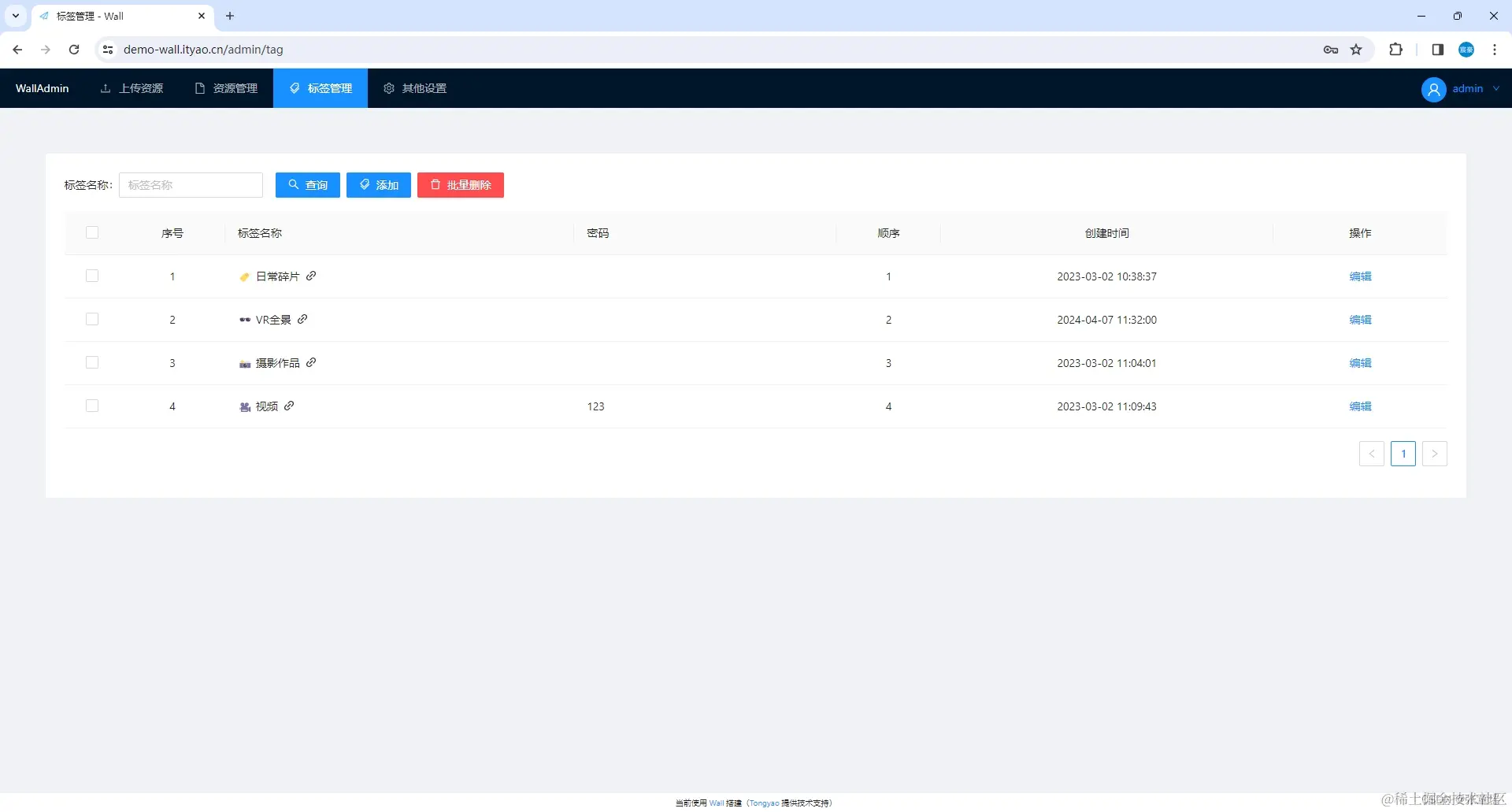Open the Wall link in footer

pyautogui.click(x=716, y=803)
